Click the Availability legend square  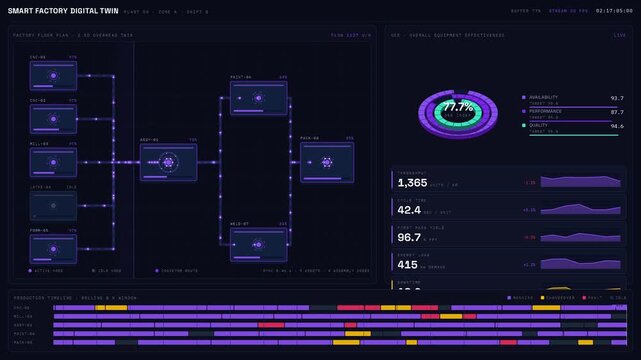pos(524,97)
